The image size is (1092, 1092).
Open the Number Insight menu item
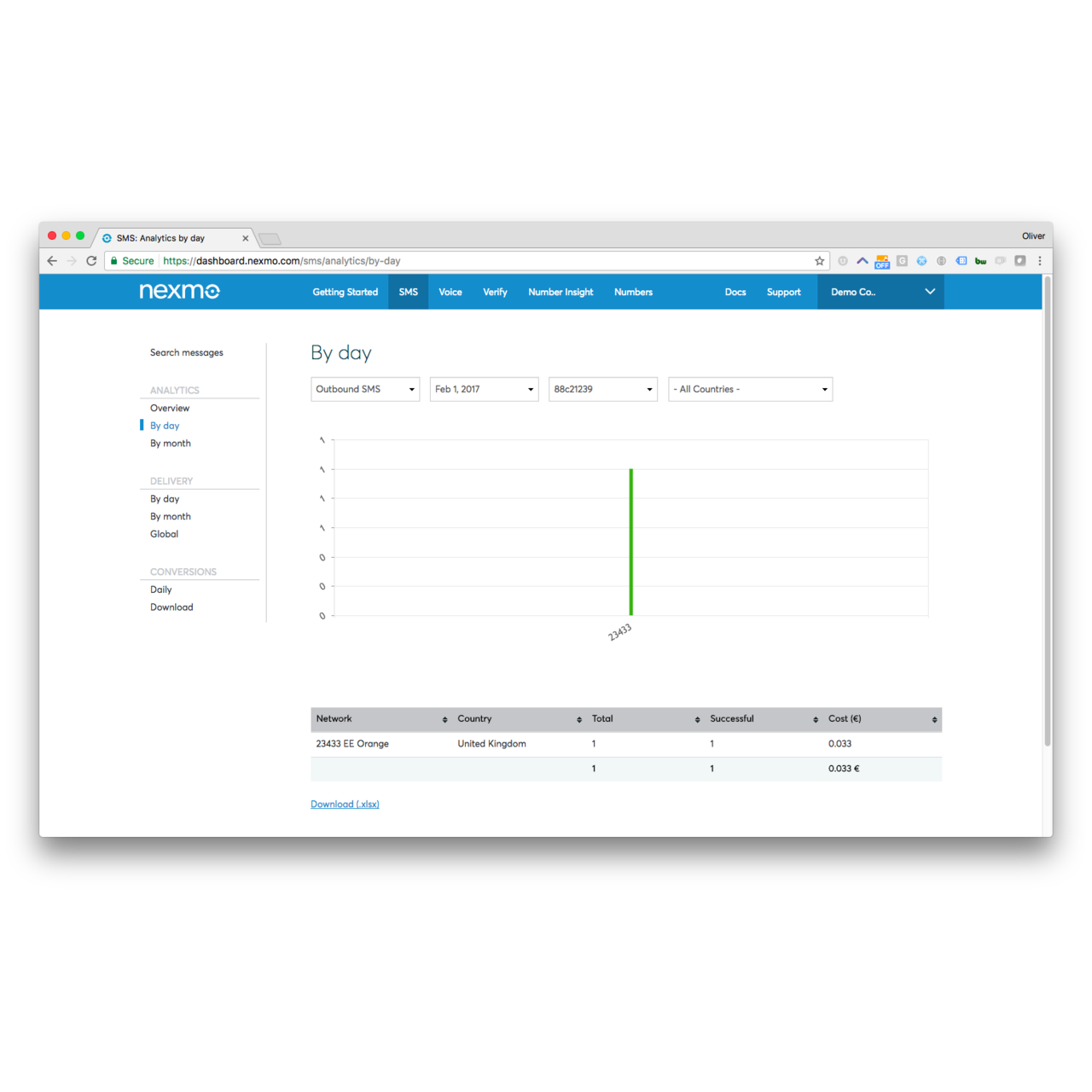(x=560, y=292)
